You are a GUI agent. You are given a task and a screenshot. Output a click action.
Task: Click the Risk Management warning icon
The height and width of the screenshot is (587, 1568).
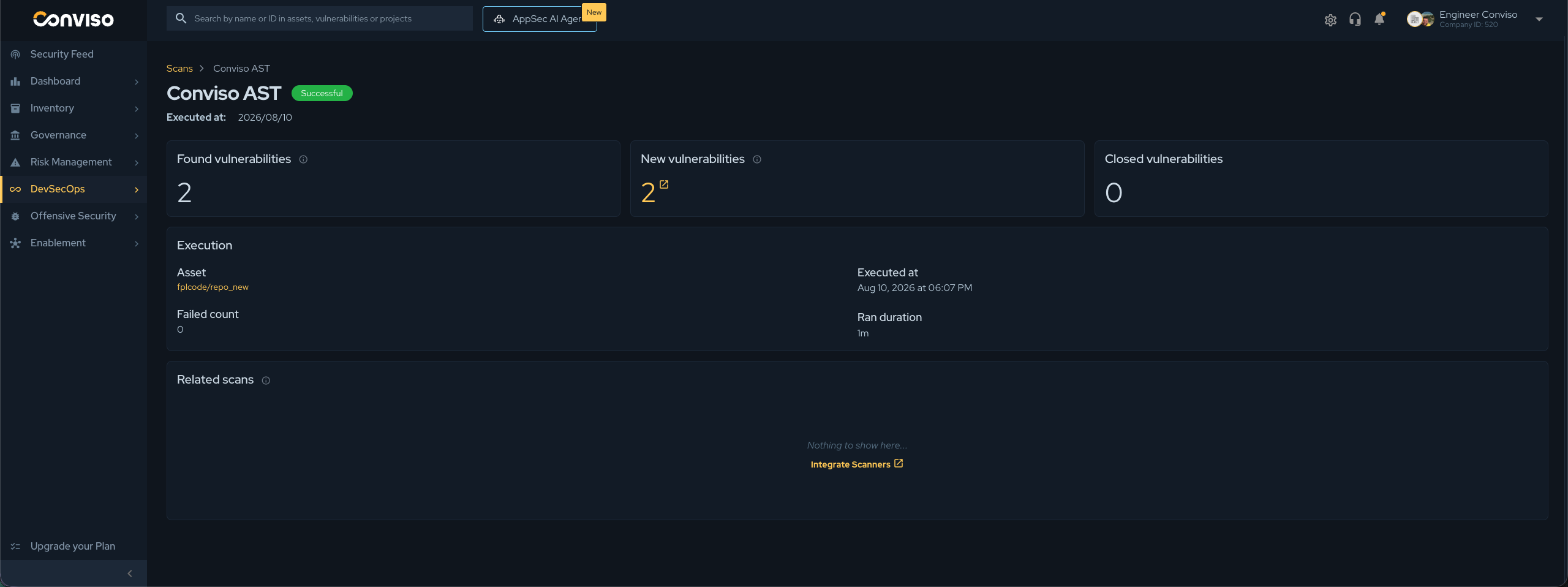(15, 162)
